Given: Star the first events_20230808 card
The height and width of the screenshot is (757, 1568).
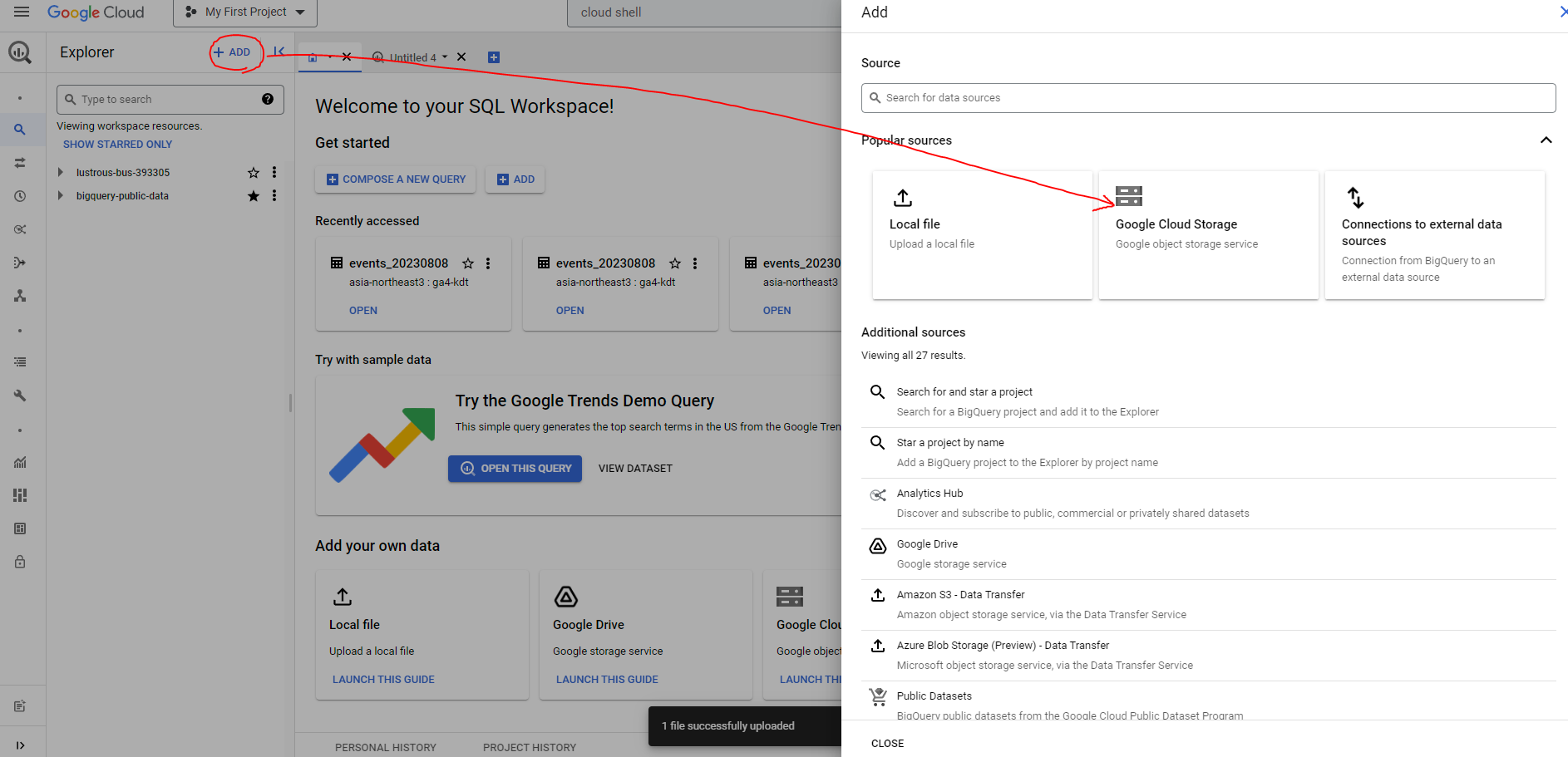Looking at the screenshot, I should pyautogui.click(x=468, y=263).
